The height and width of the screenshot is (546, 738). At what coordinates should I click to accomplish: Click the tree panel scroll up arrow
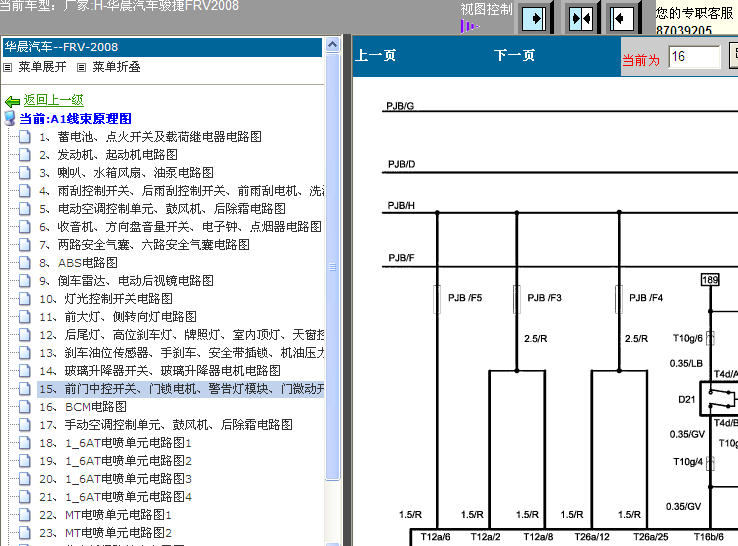coord(332,45)
